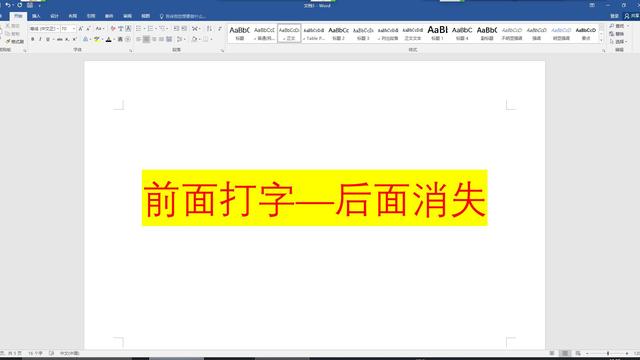Expand the Styles gallery more arrow
Image resolution: width=640 pixels, height=360 pixels.
pyautogui.click(x=601, y=40)
